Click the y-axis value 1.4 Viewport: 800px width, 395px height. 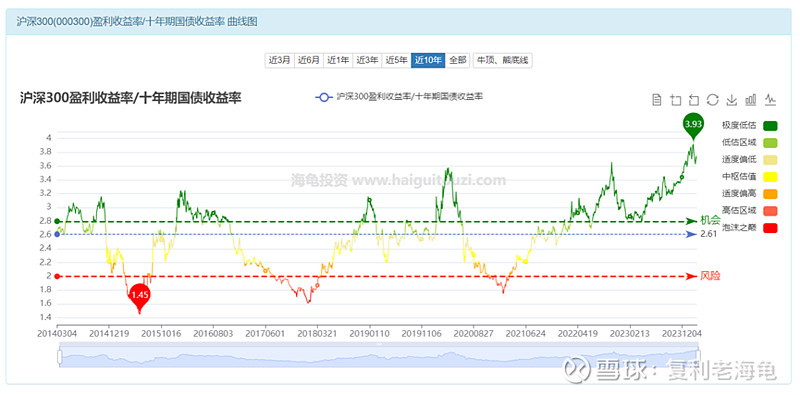point(46,318)
